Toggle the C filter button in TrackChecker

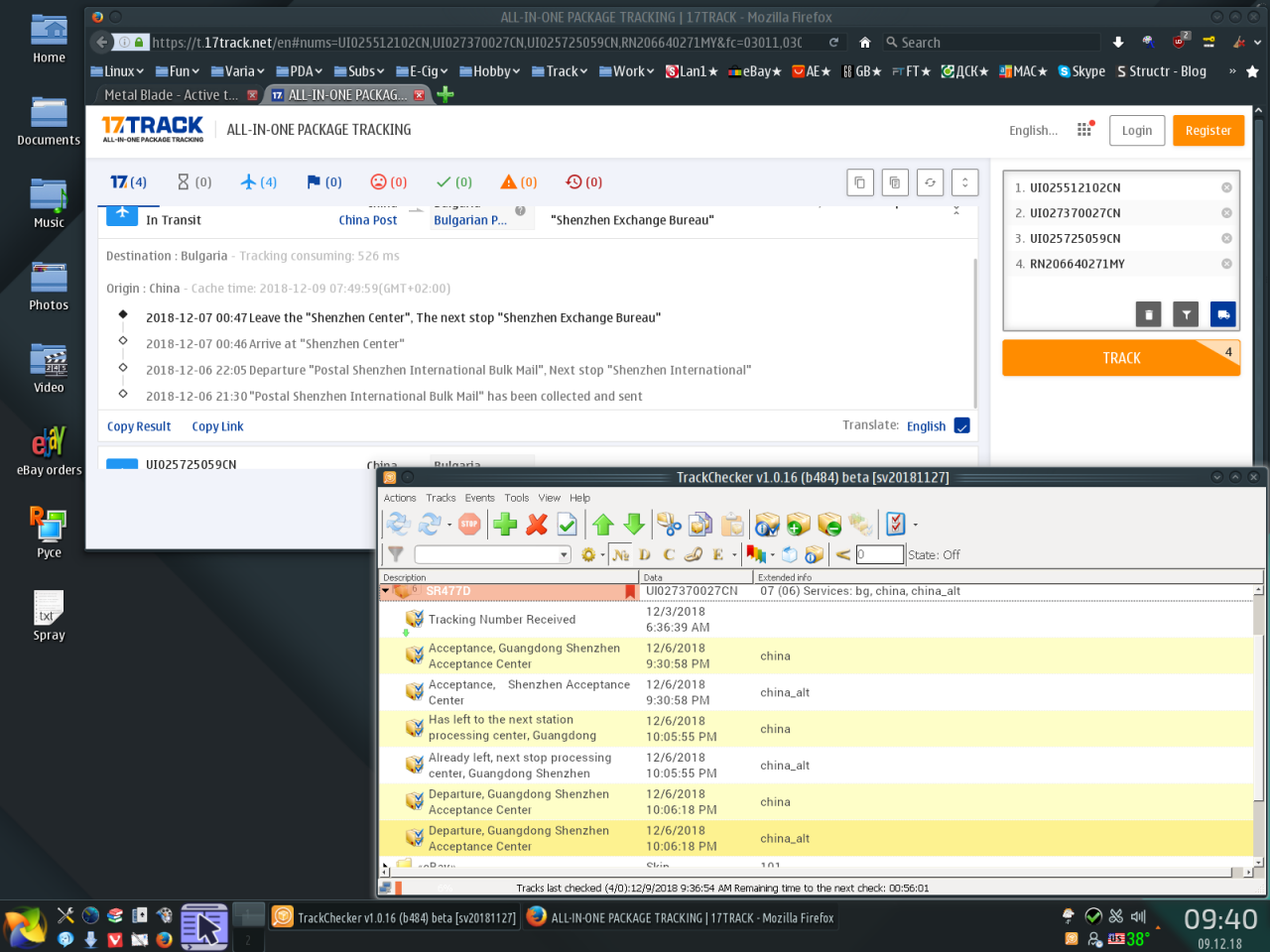[669, 554]
